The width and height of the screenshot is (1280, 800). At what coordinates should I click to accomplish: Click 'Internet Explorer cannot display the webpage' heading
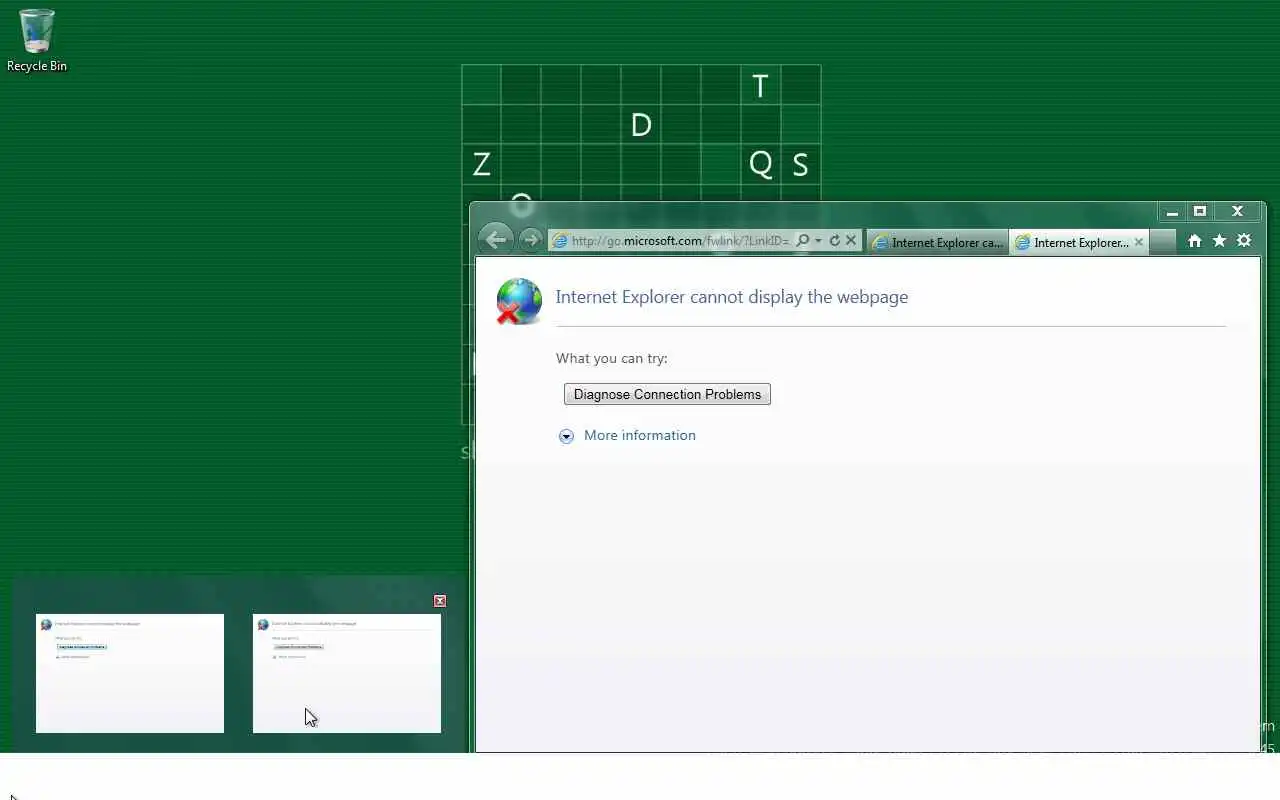pos(732,297)
